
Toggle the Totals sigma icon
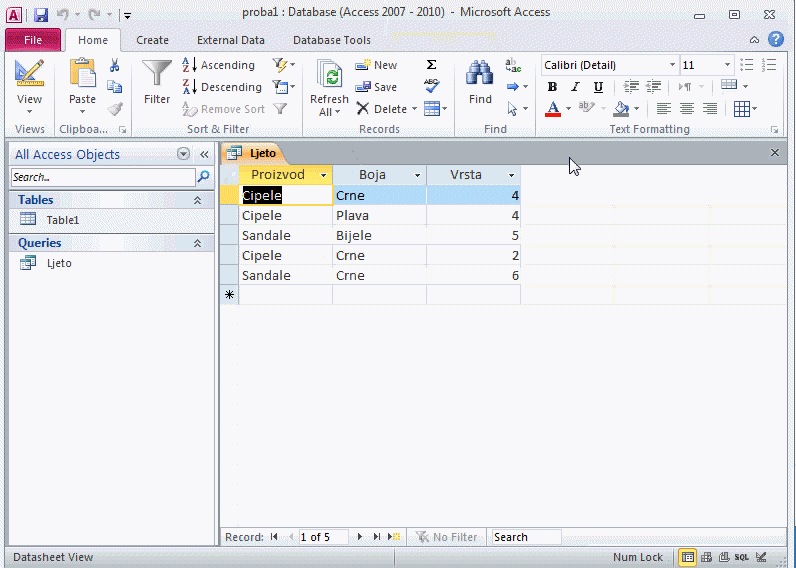tap(431, 65)
